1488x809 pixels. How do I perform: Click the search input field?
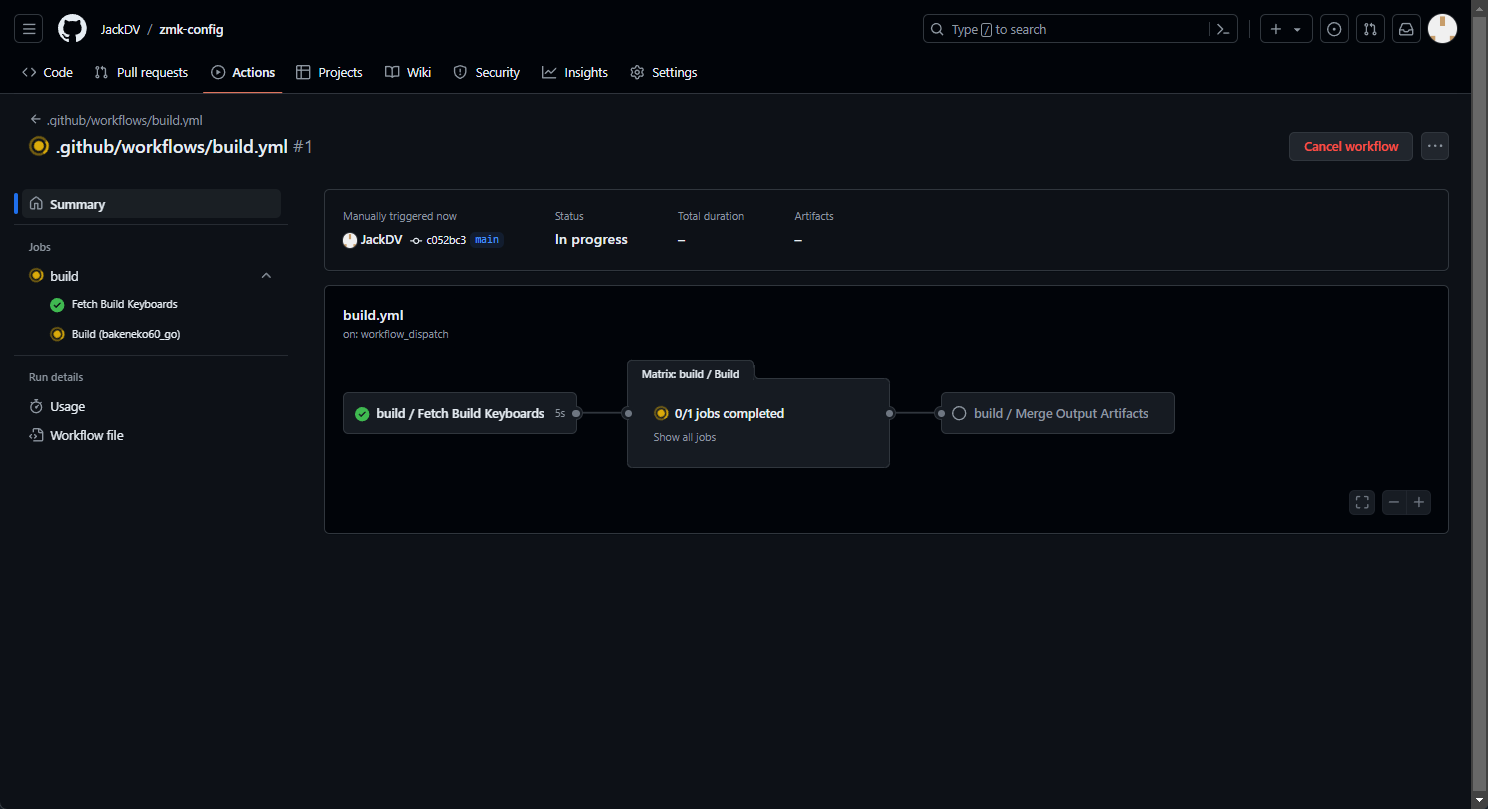coord(1065,30)
